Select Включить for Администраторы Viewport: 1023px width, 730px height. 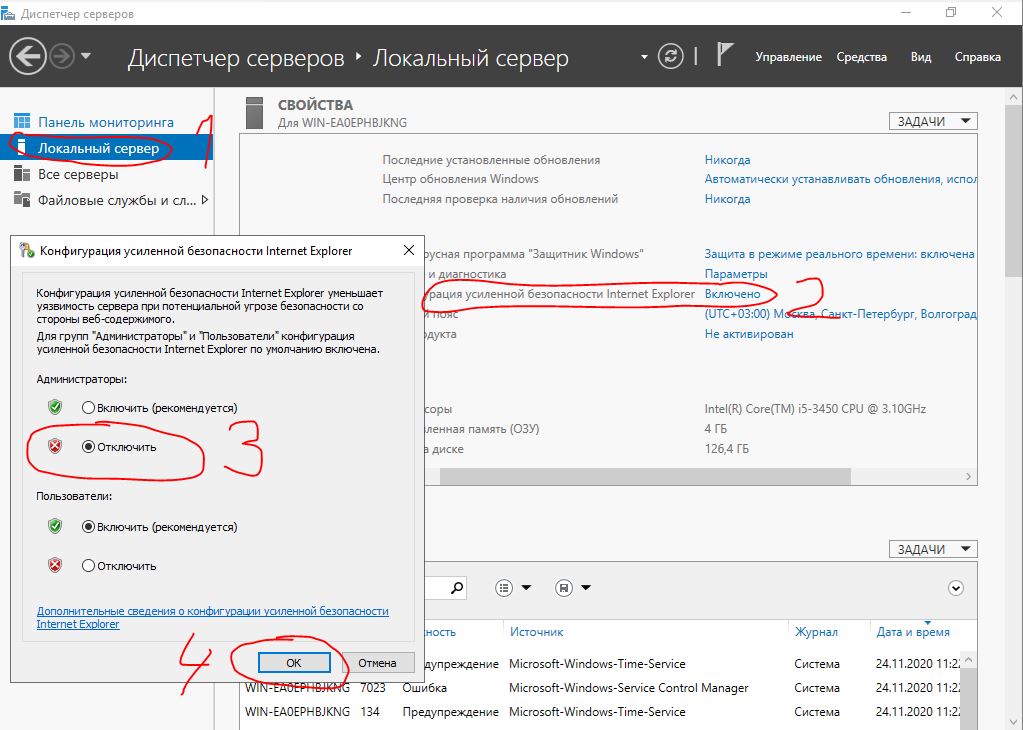pyautogui.click(x=89, y=408)
